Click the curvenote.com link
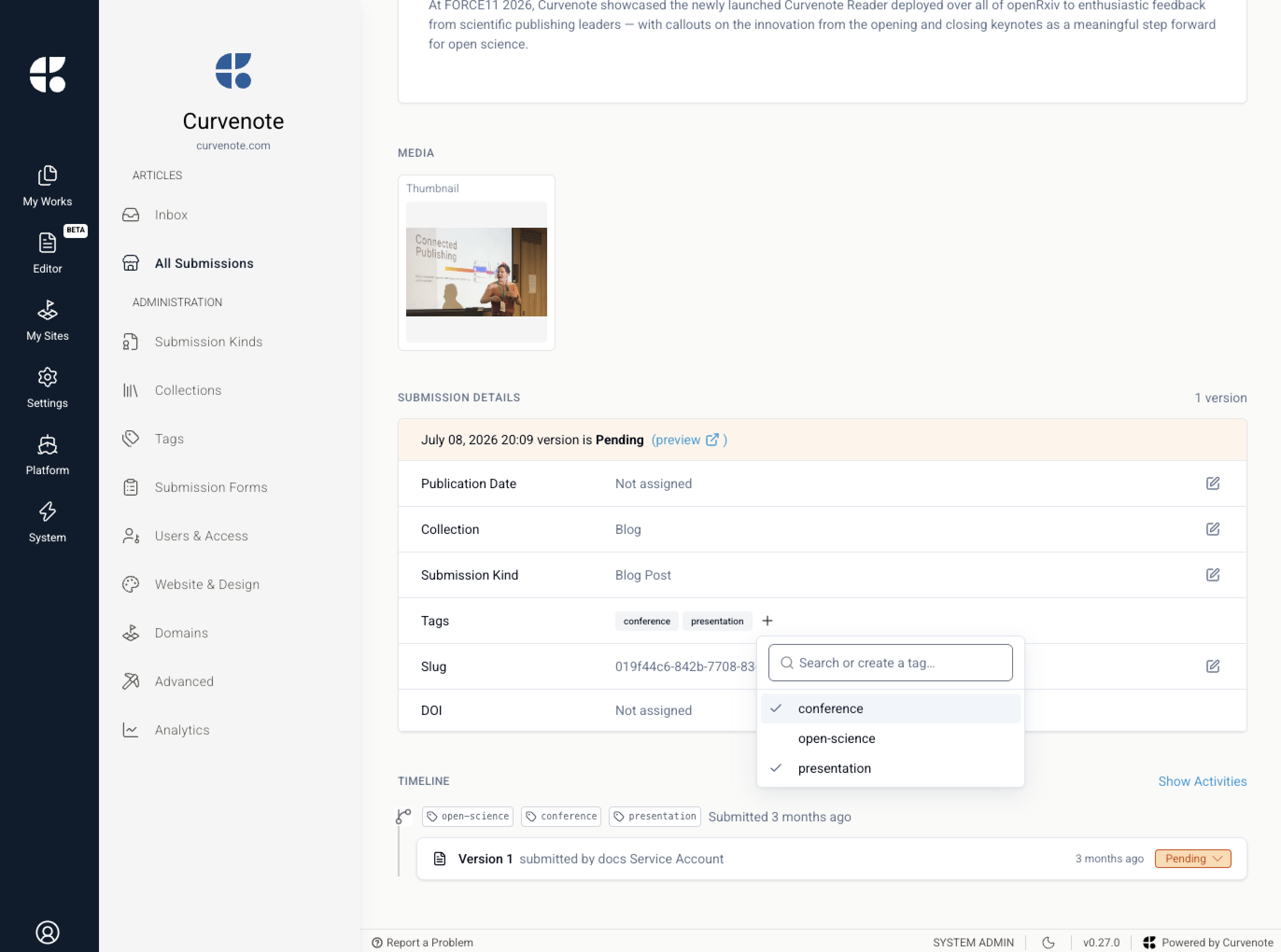 233,146
